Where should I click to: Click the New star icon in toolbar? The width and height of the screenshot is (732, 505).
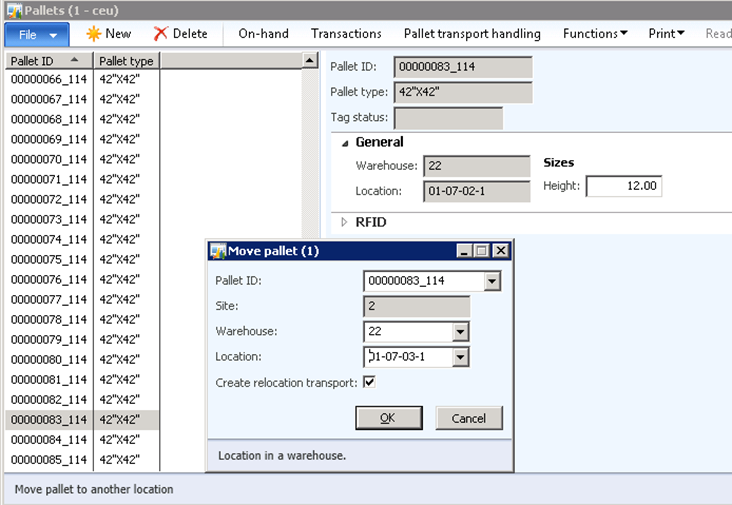tap(93, 34)
